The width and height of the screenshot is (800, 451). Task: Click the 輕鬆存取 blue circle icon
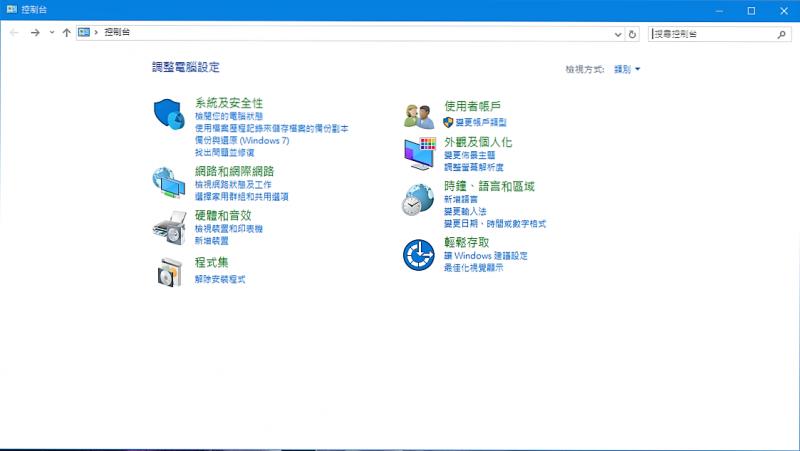(x=418, y=255)
